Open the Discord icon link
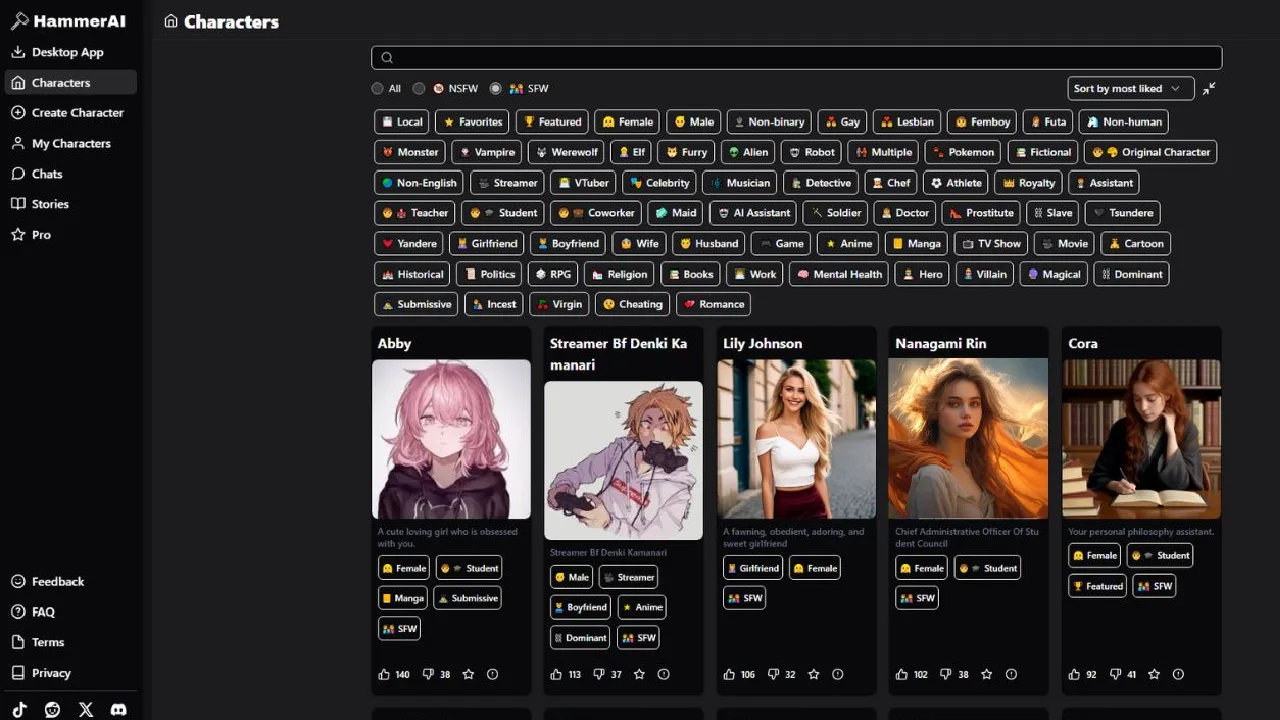The height and width of the screenshot is (720, 1280). [x=118, y=709]
